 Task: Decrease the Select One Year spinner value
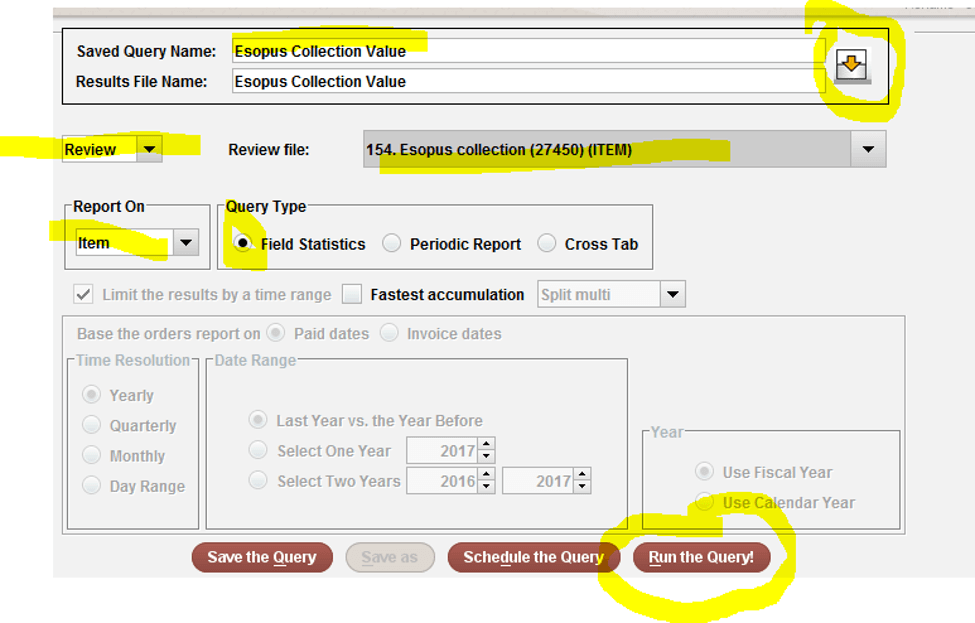(x=486, y=457)
